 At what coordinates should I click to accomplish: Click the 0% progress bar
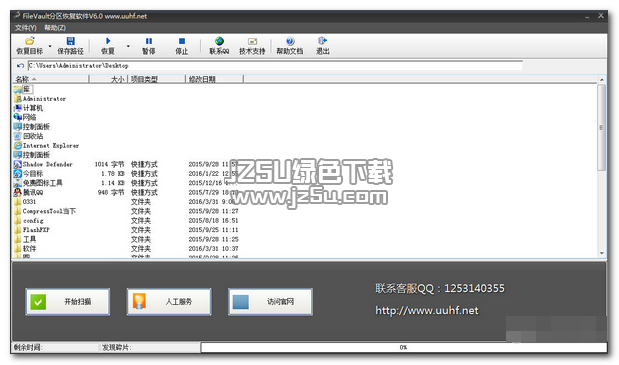[x=404, y=347]
